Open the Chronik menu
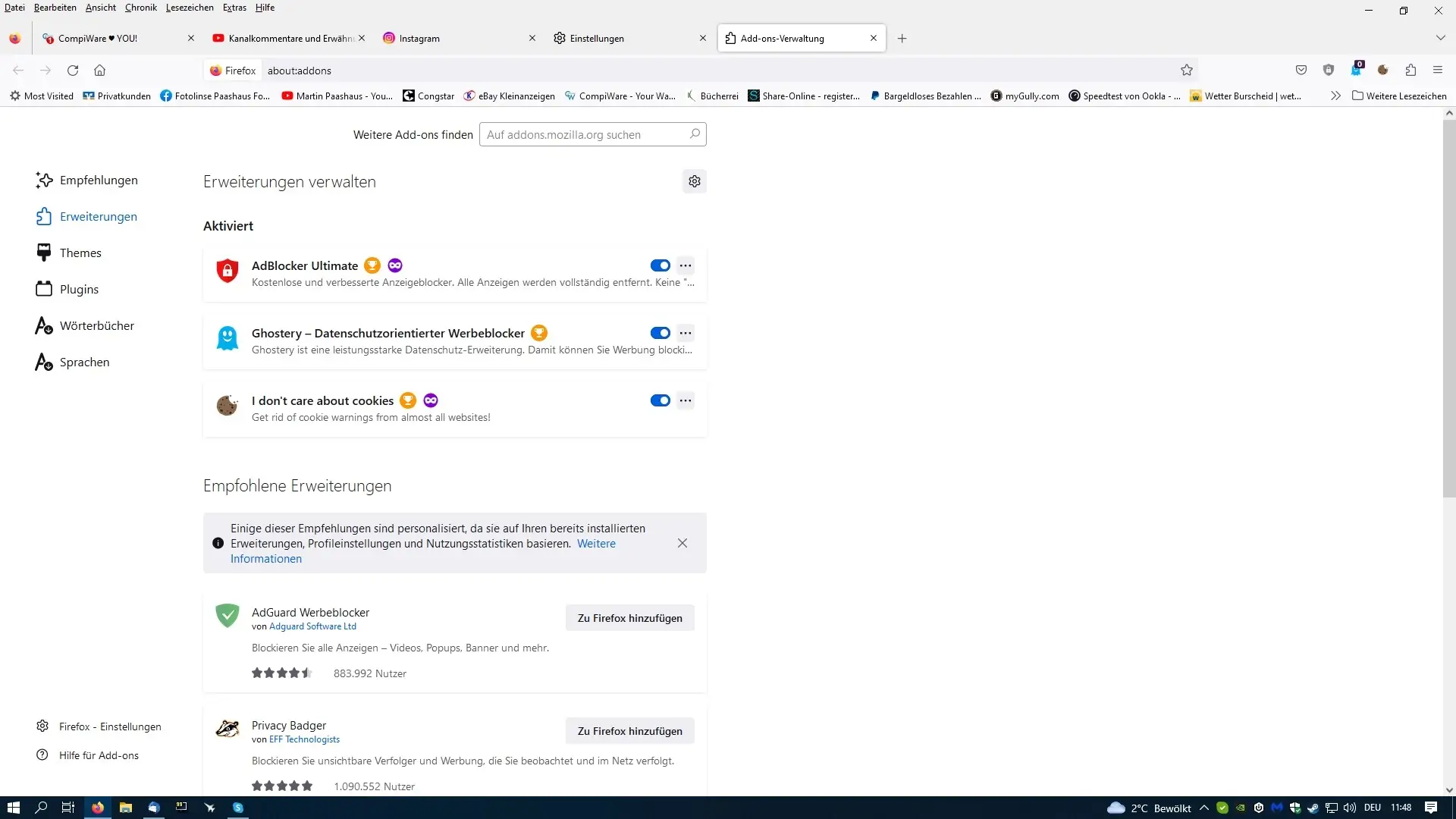This screenshot has width=1456, height=819. (141, 8)
